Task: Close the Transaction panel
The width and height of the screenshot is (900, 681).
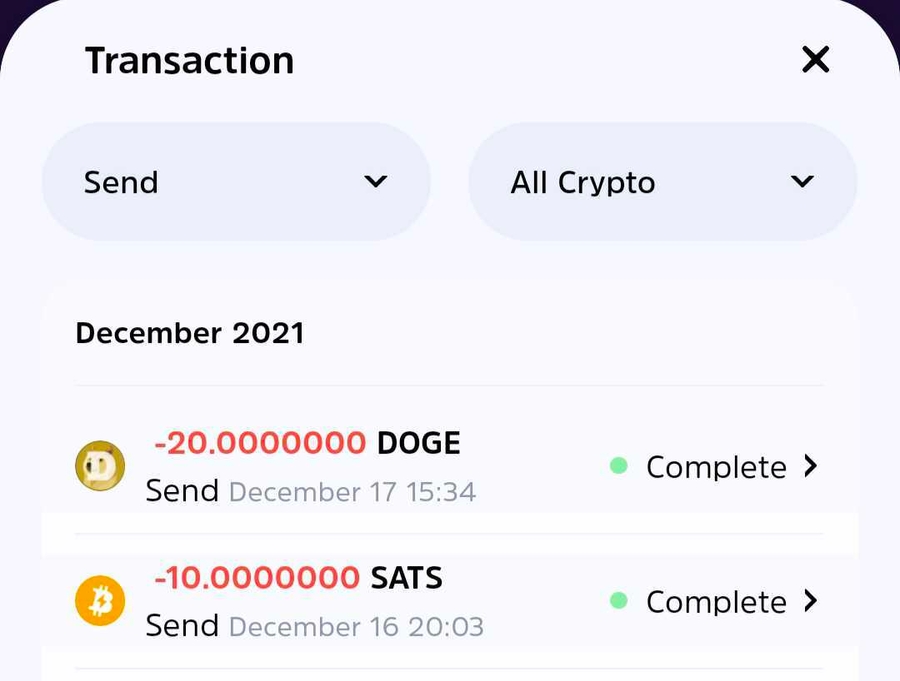Action: [815, 60]
